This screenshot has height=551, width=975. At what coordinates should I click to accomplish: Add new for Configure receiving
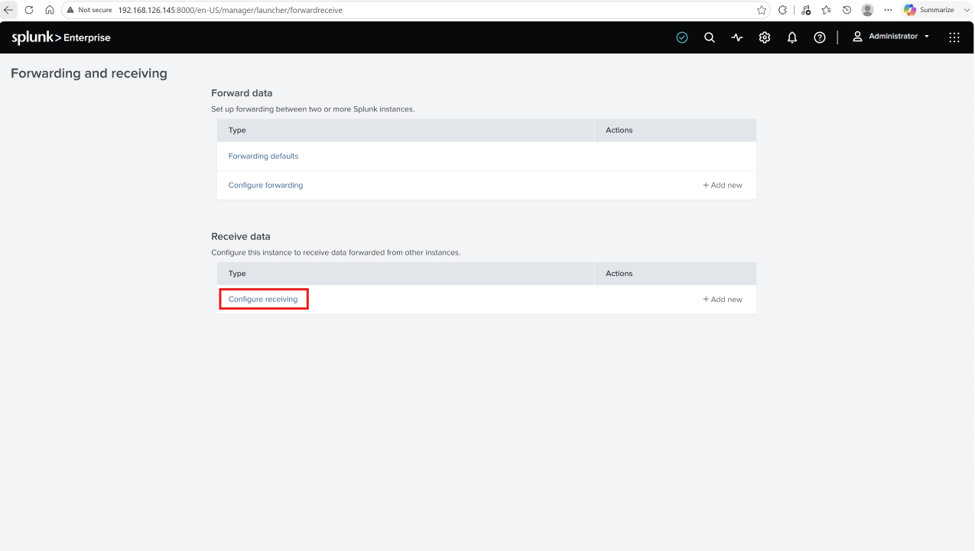[x=723, y=300]
